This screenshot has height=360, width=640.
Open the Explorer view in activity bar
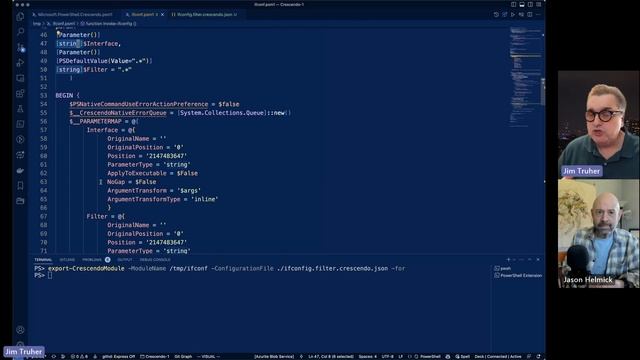(20, 17)
